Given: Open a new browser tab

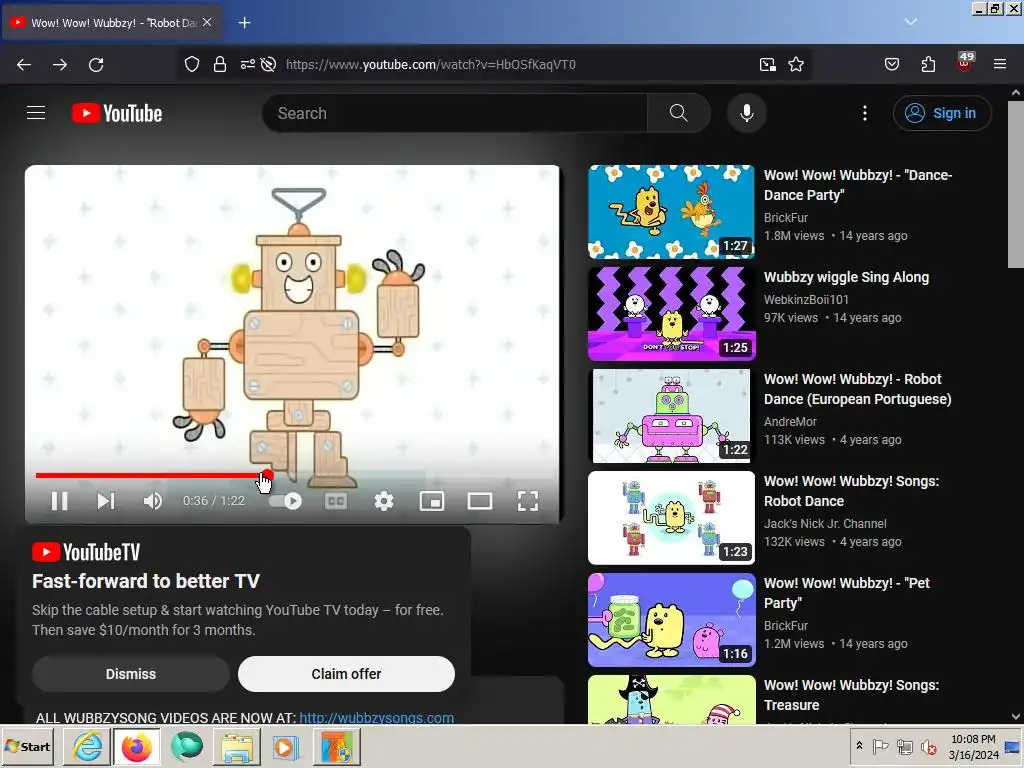Looking at the screenshot, I should (244, 23).
